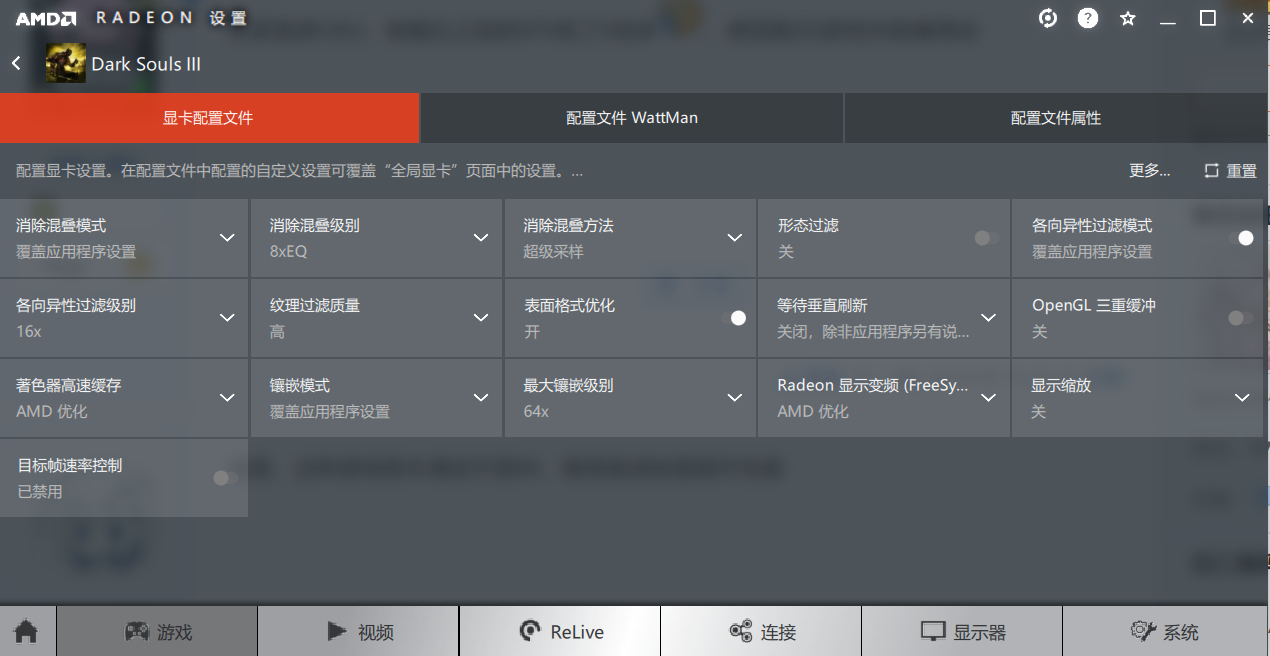Enable OpenGL 三重缓冲 switch
This screenshot has width=1270, height=656.
click(1241, 318)
